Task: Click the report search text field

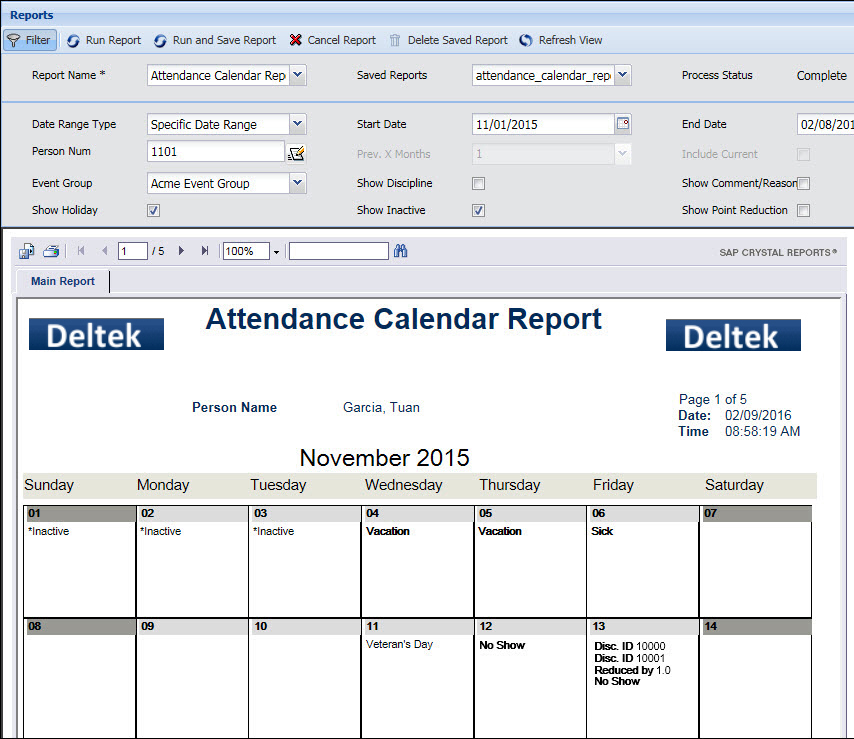Action: point(338,251)
